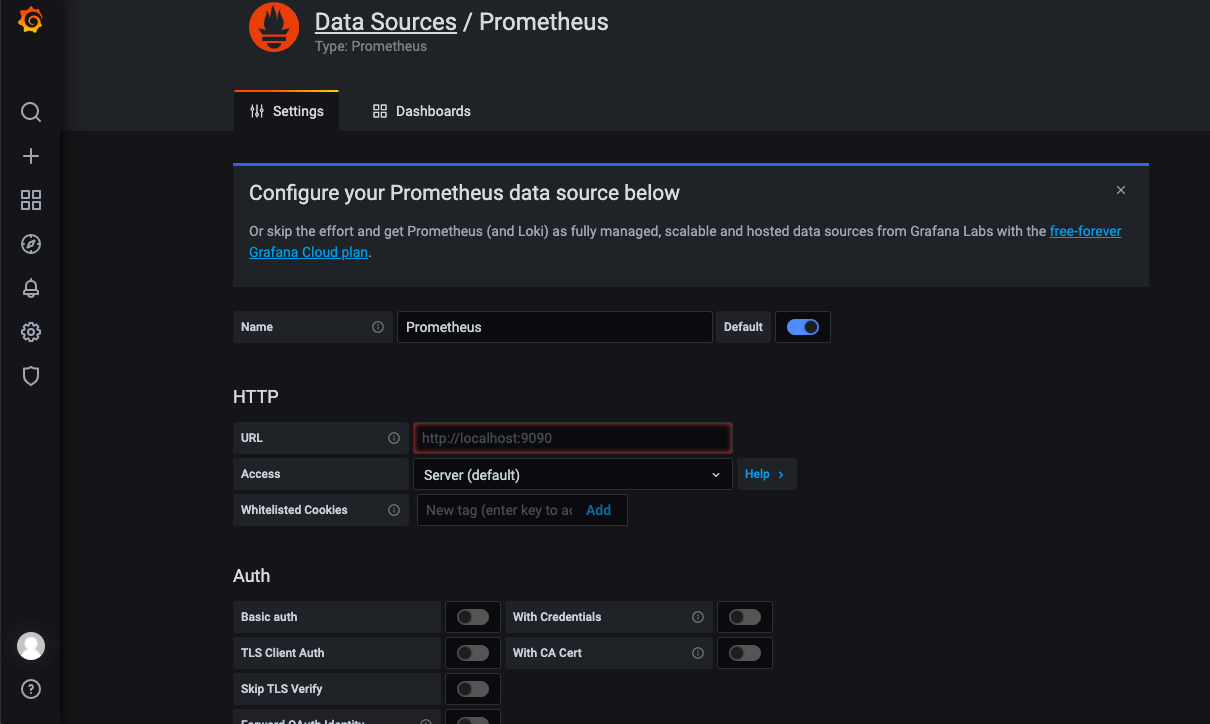Click the Data Sources breadcrumb link
Viewport: 1210px width, 724px height.
(385, 22)
